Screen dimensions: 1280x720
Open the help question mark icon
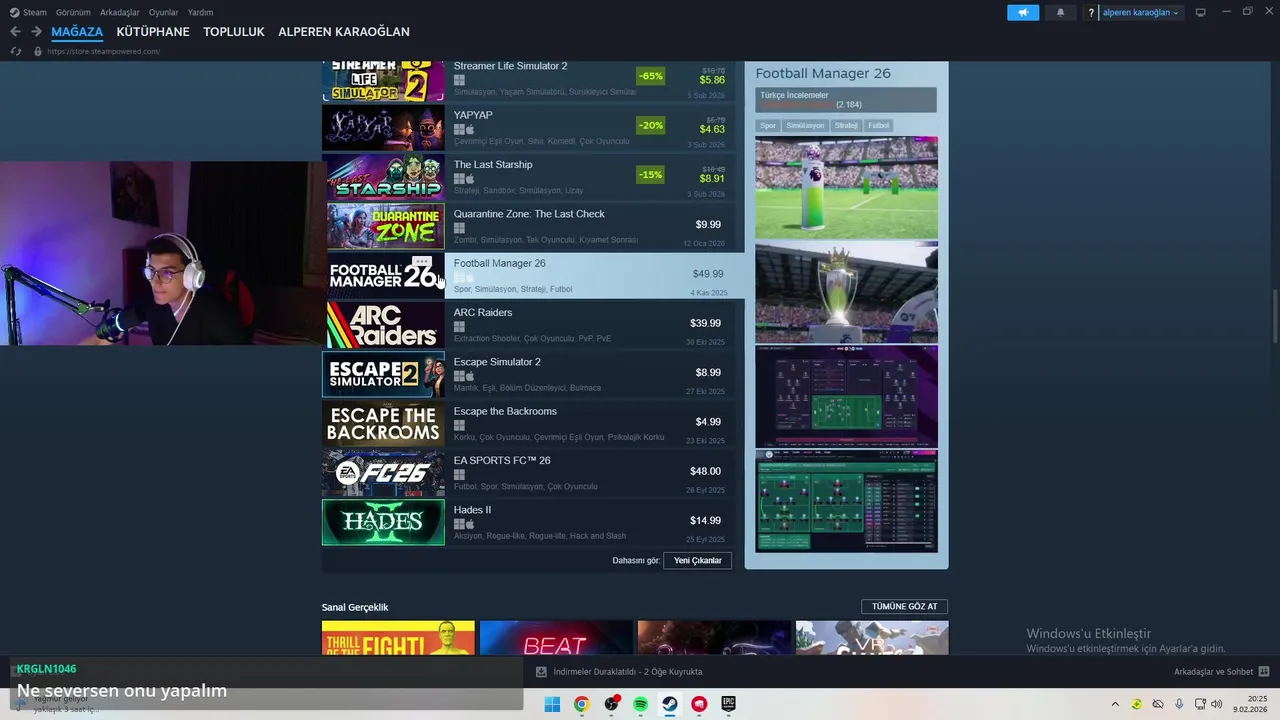1092,13
